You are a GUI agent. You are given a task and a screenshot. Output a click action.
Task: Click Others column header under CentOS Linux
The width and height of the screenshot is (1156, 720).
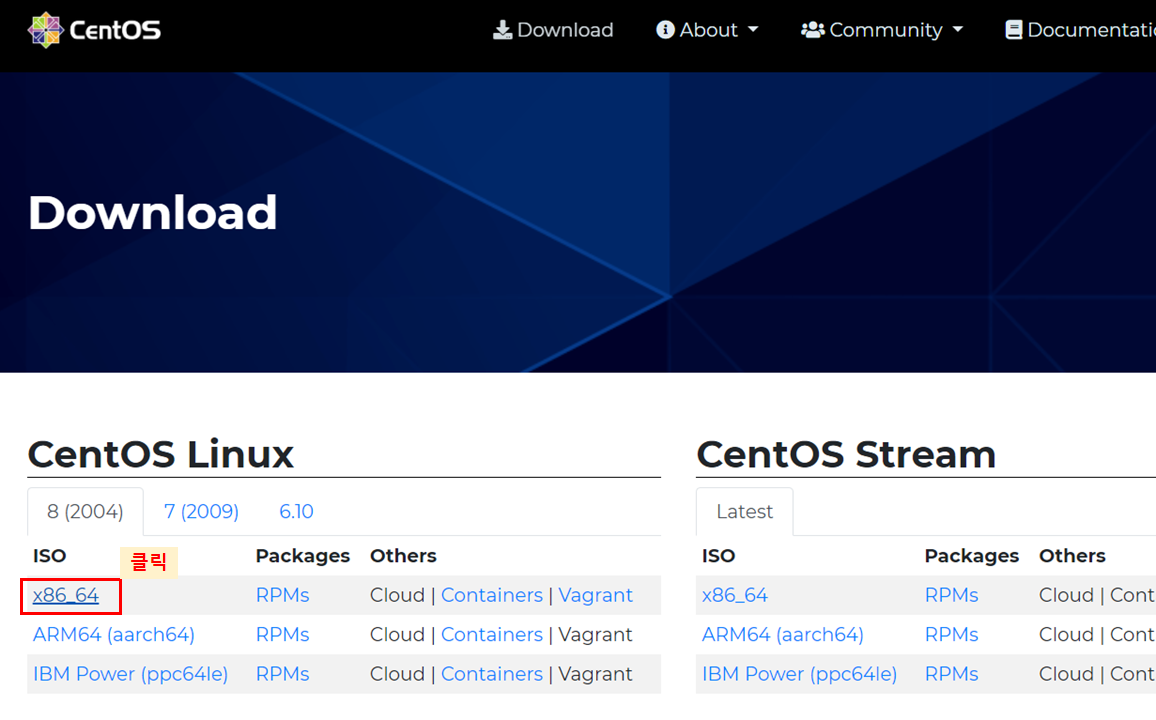(x=403, y=556)
